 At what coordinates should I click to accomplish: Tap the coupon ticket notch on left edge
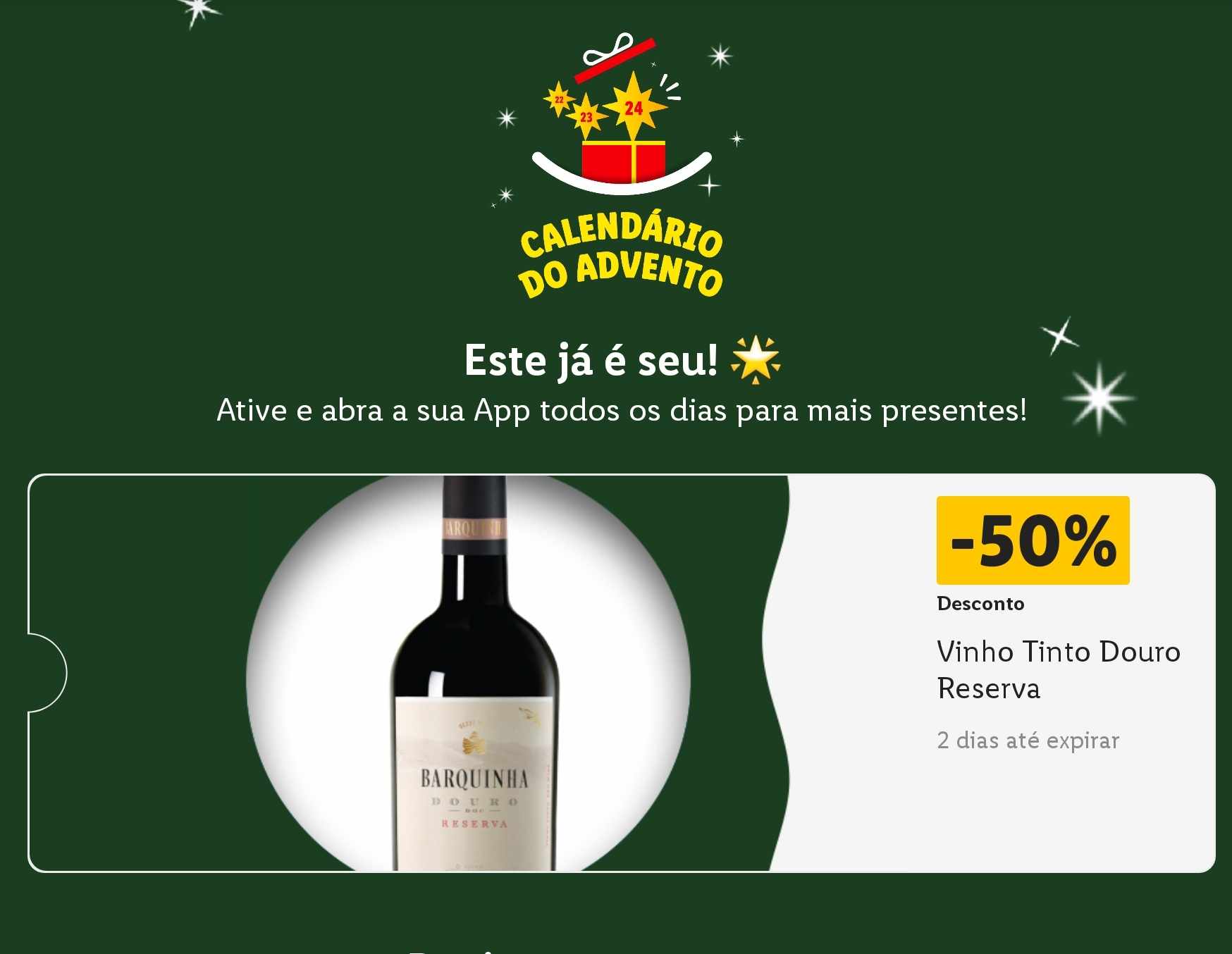pos(47,673)
